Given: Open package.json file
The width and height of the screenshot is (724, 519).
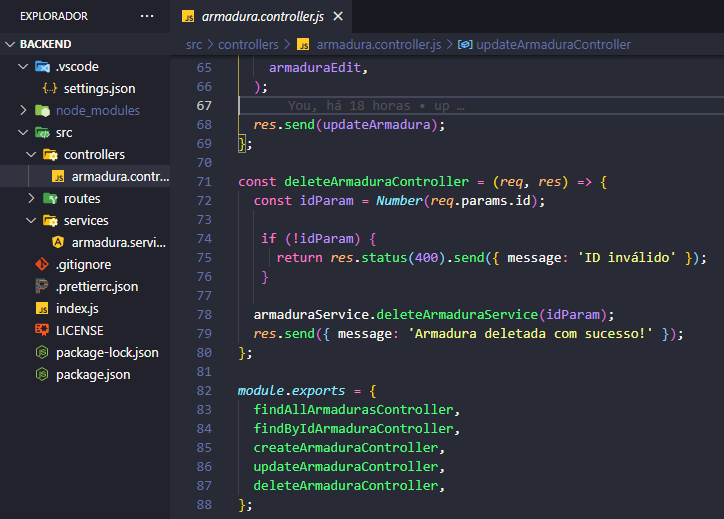Looking at the screenshot, I should (93, 374).
